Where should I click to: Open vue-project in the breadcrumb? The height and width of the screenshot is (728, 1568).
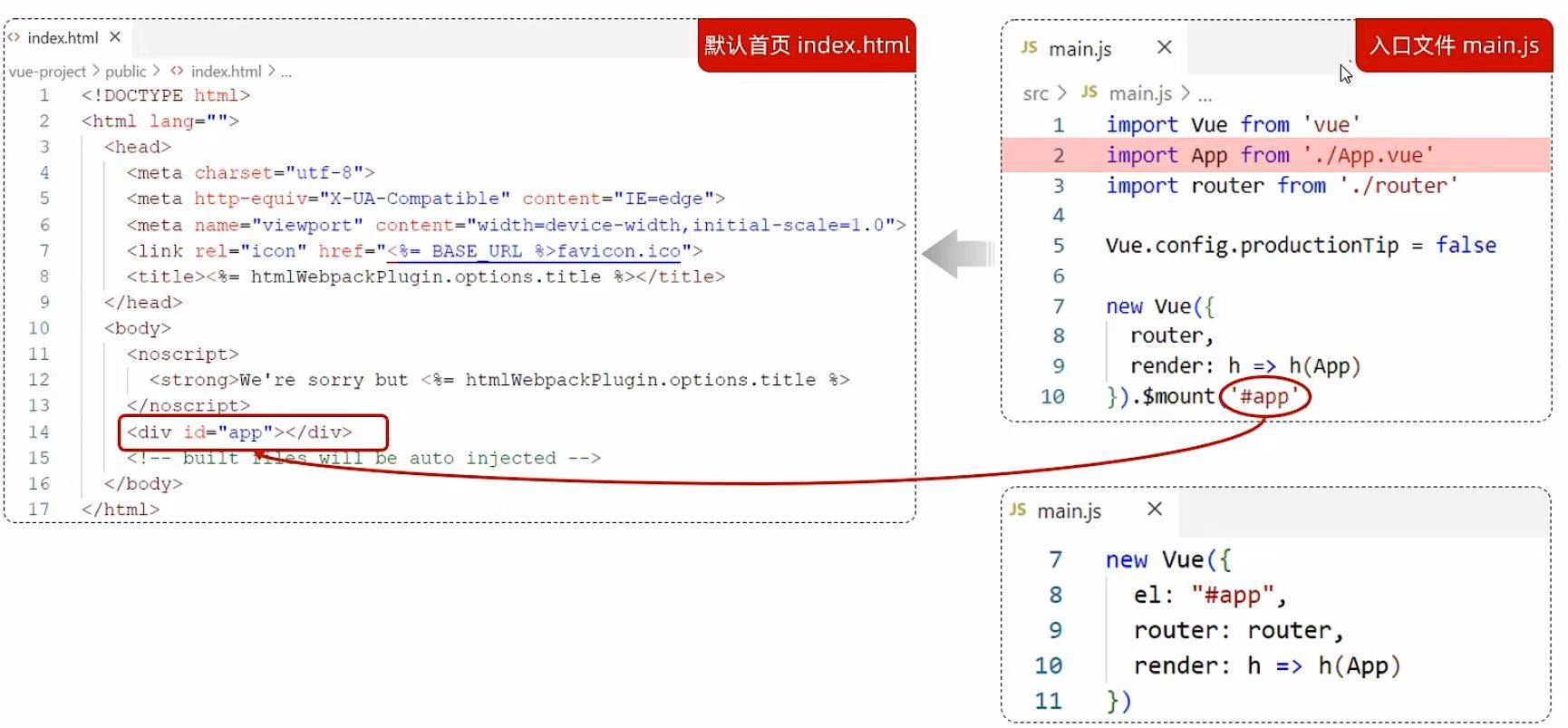[47, 72]
